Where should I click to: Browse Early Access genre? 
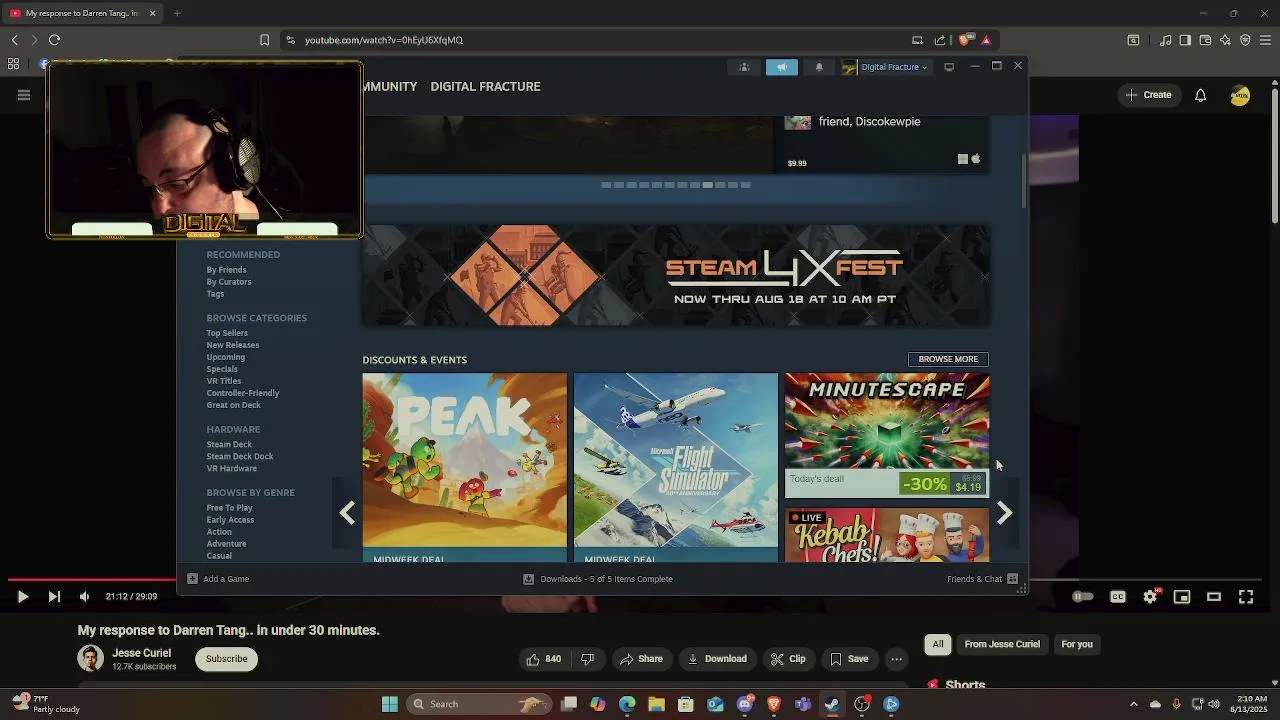[x=230, y=520]
